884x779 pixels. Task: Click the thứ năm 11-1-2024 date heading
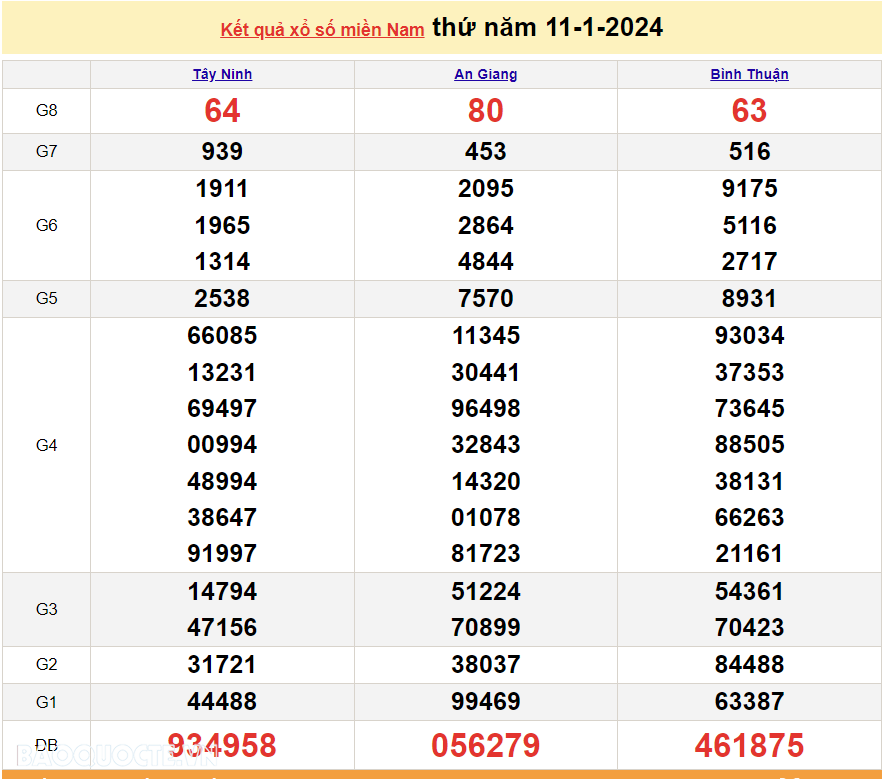tap(547, 27)
